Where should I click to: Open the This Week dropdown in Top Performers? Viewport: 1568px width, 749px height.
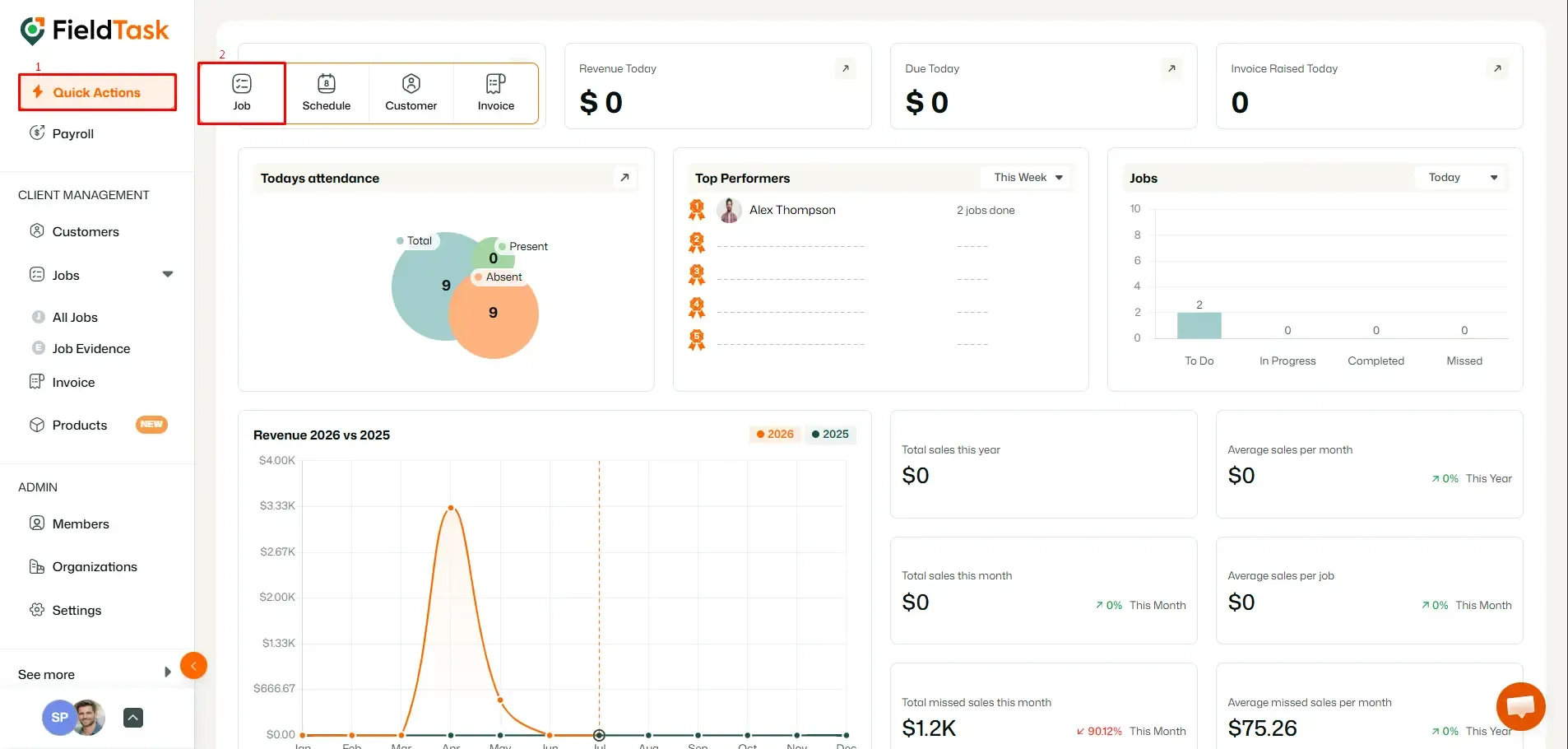point(1028,177)
